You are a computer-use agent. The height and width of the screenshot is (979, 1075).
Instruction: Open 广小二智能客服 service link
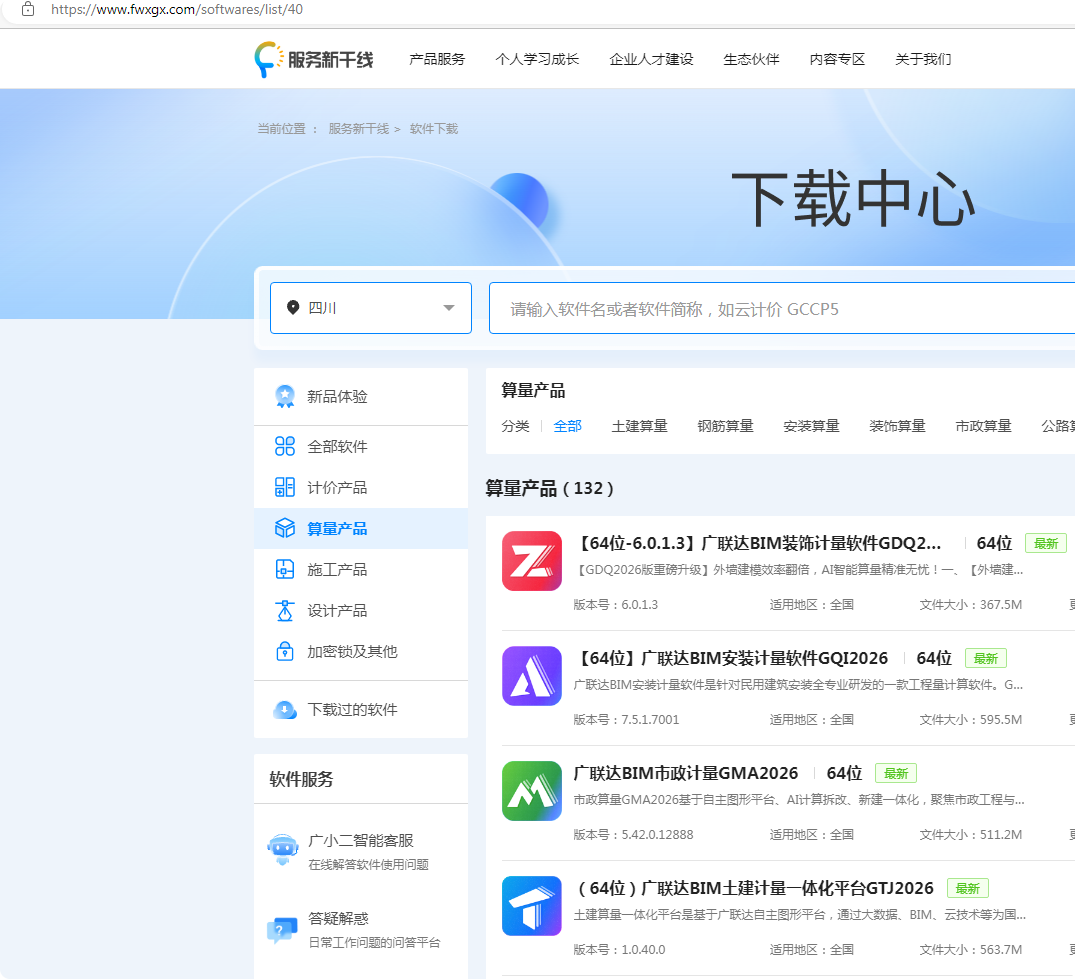click(x=361, y=841)
